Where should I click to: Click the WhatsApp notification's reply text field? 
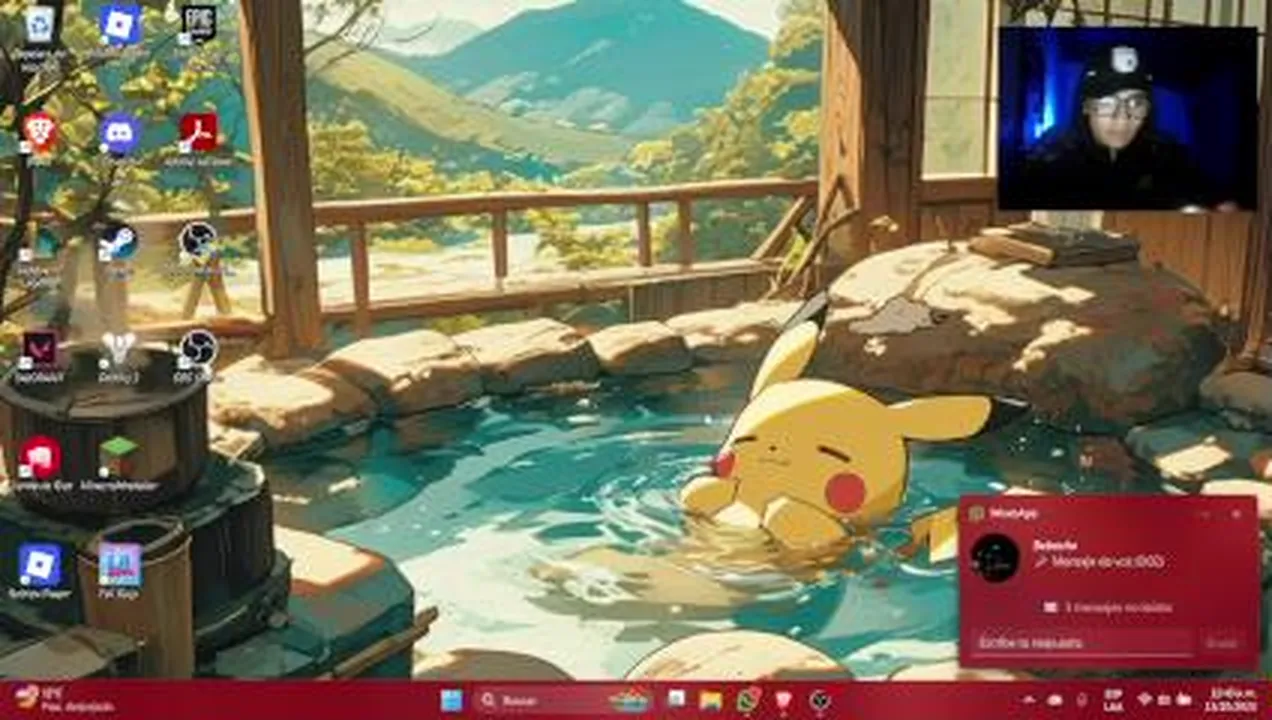[x=1081, y=642]
